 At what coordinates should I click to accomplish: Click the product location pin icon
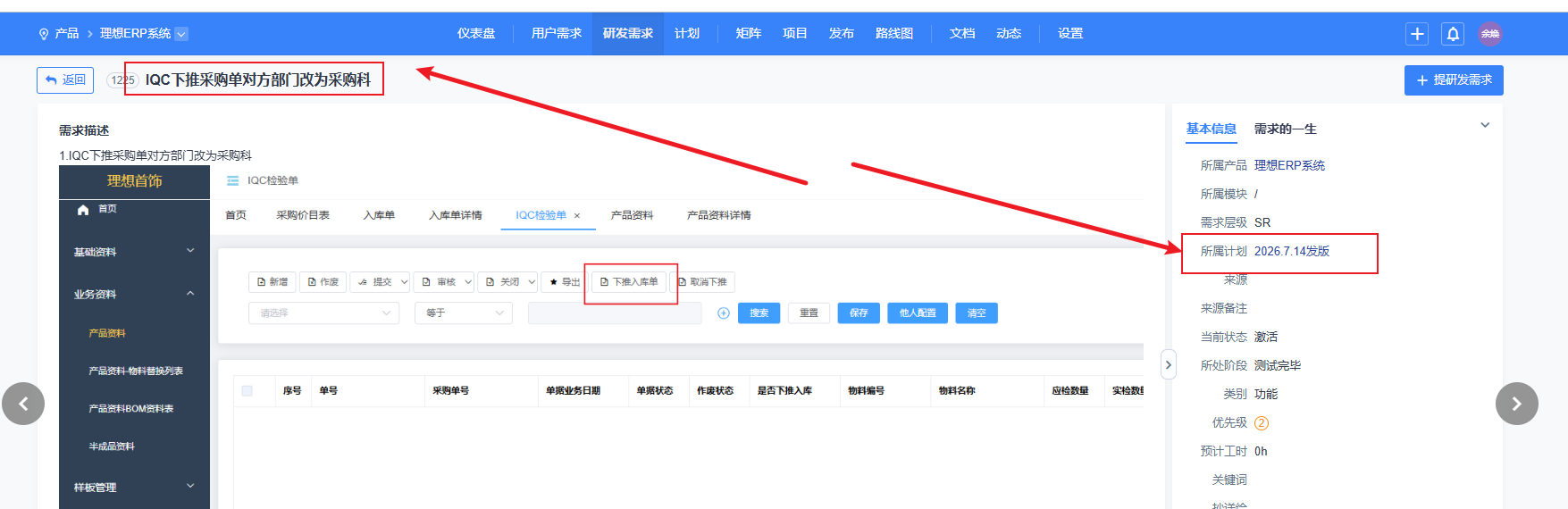(x=44, y=34)
